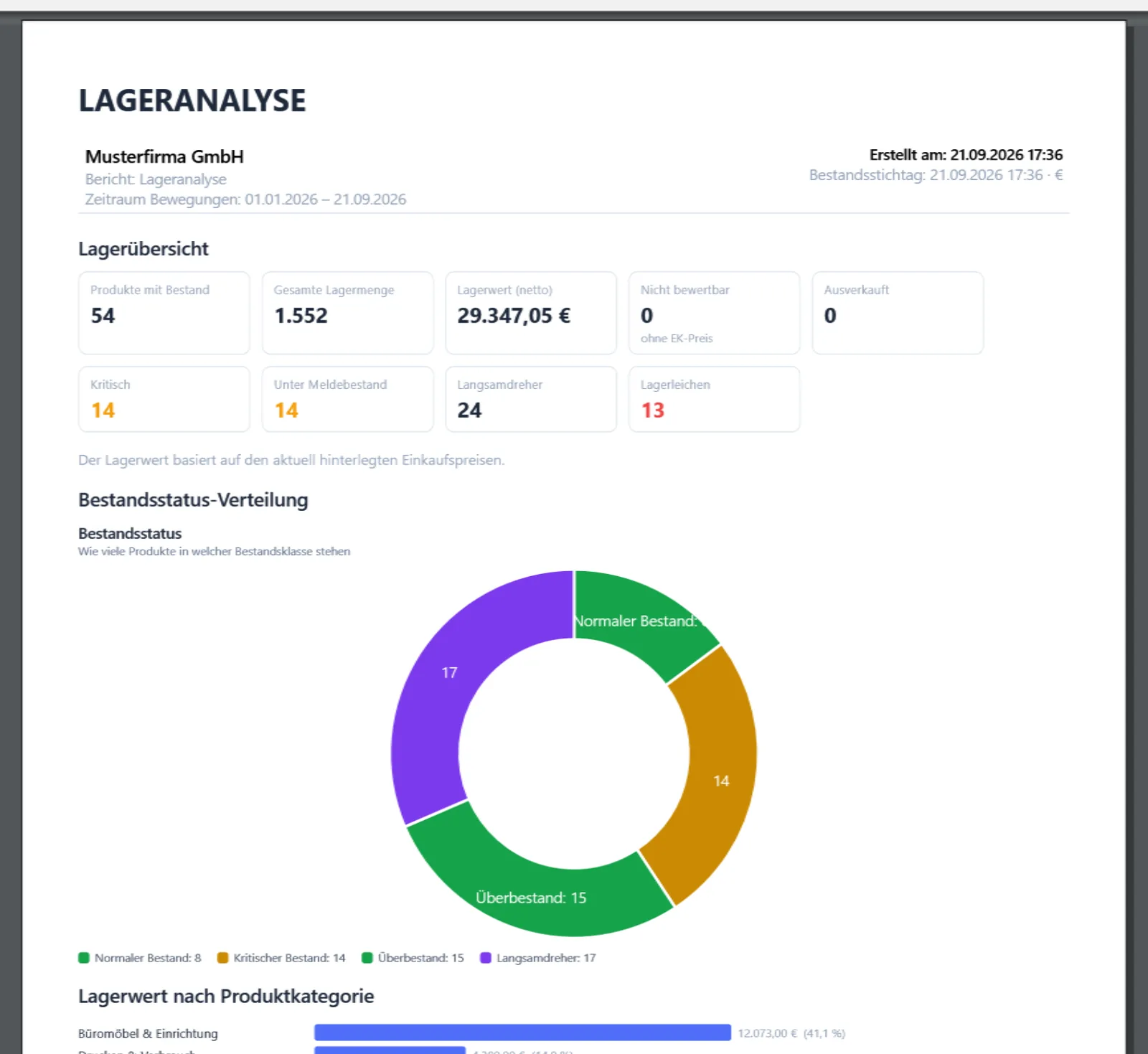
Task: Select the Kritisch card showing 14
Action: (164, 400)
